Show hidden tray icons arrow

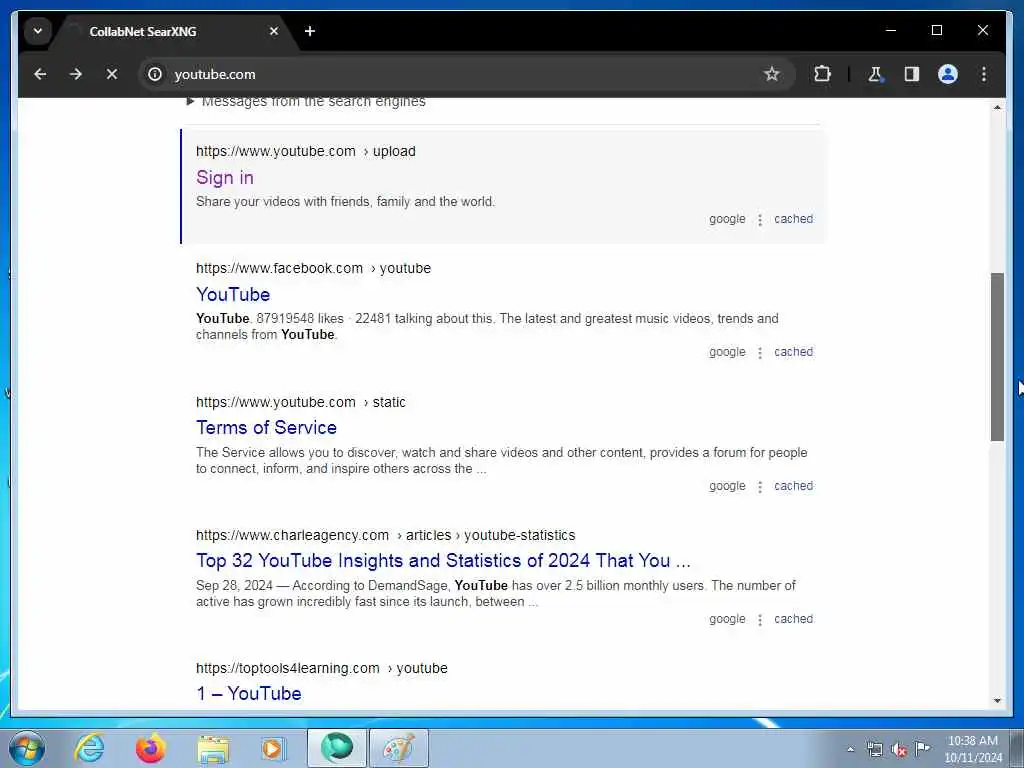point(850,749)
